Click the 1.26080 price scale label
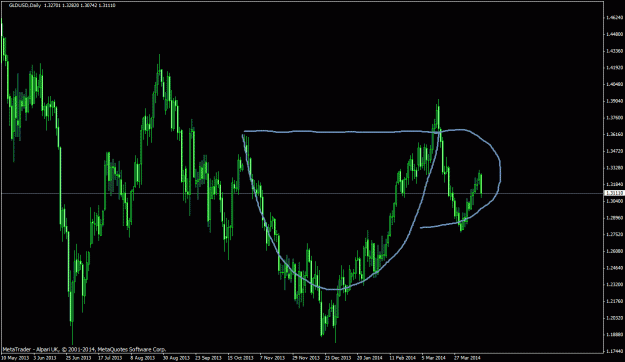The width and height of the screenshot is (625, 362). [x=614, y=251]
